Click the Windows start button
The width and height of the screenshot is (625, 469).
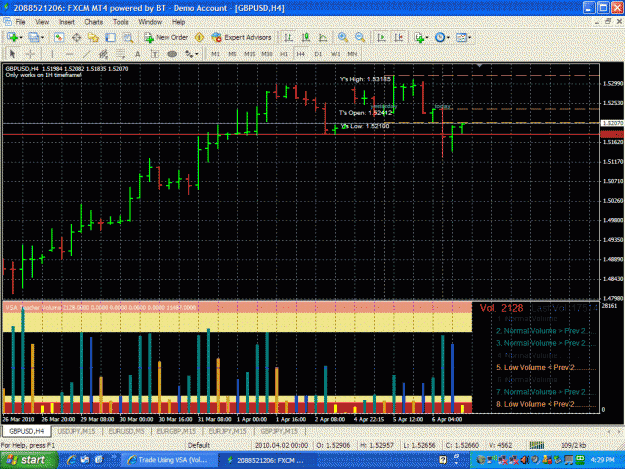coord(29,460)
